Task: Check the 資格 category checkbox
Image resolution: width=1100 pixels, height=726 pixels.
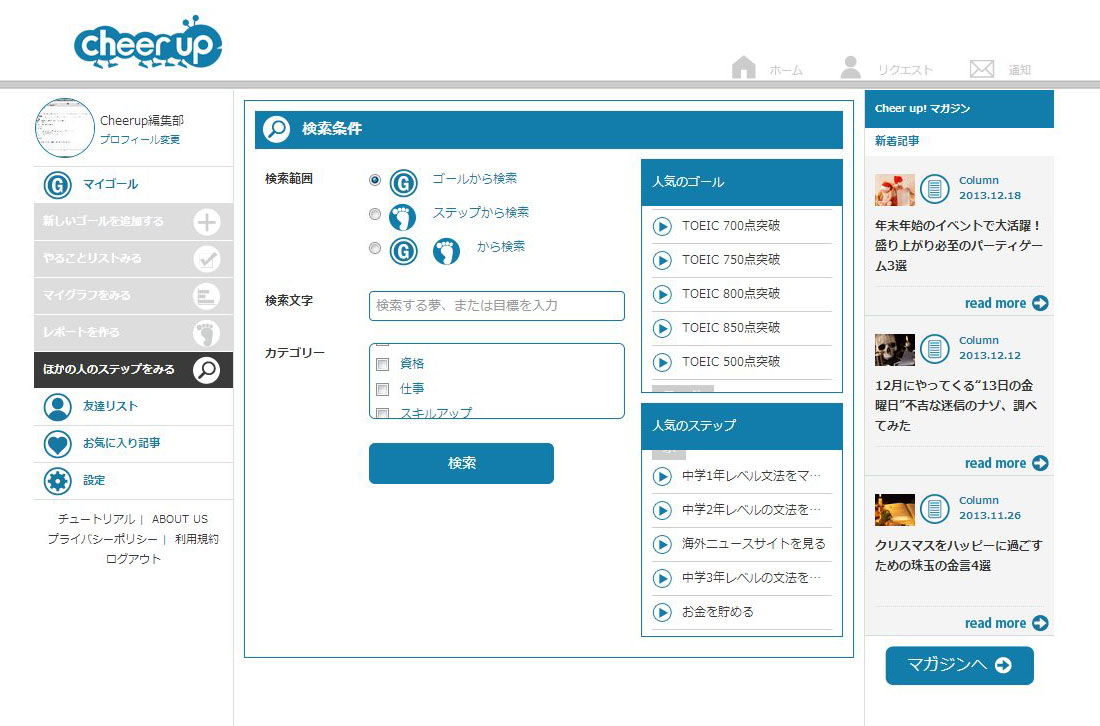Action: 382,364
